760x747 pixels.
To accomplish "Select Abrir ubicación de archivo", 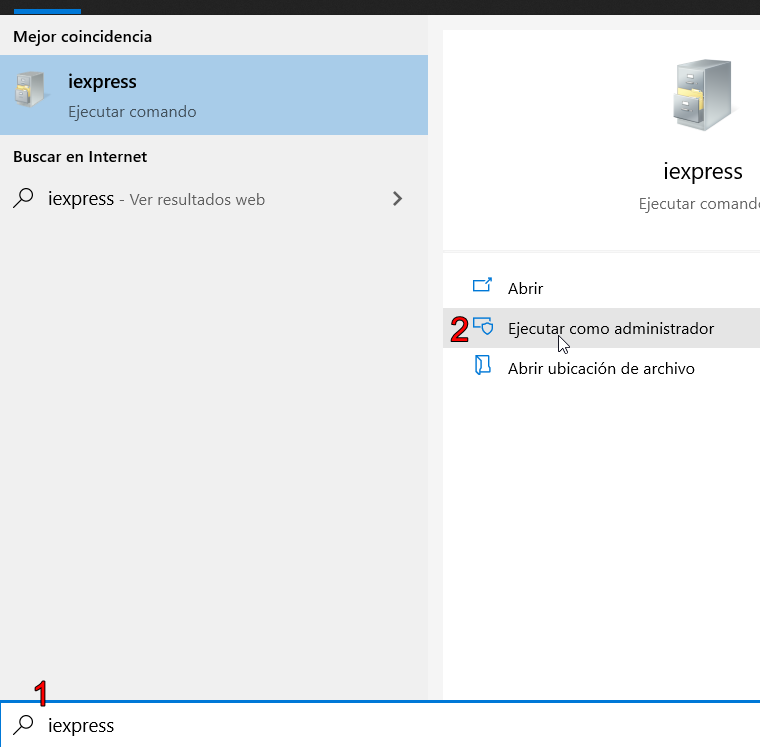I will [601, 368].
